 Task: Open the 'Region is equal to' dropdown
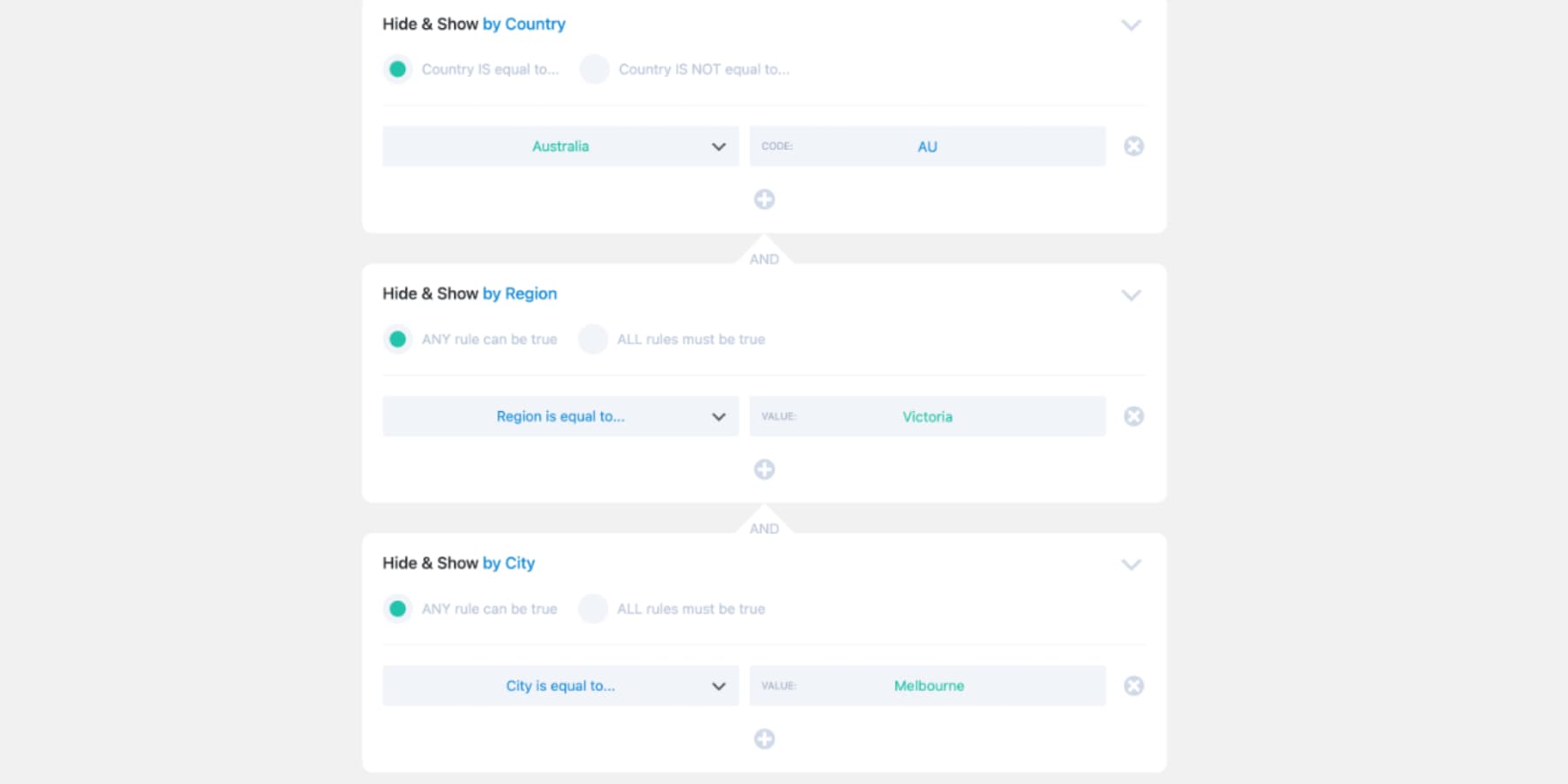(x=560, y=416)
